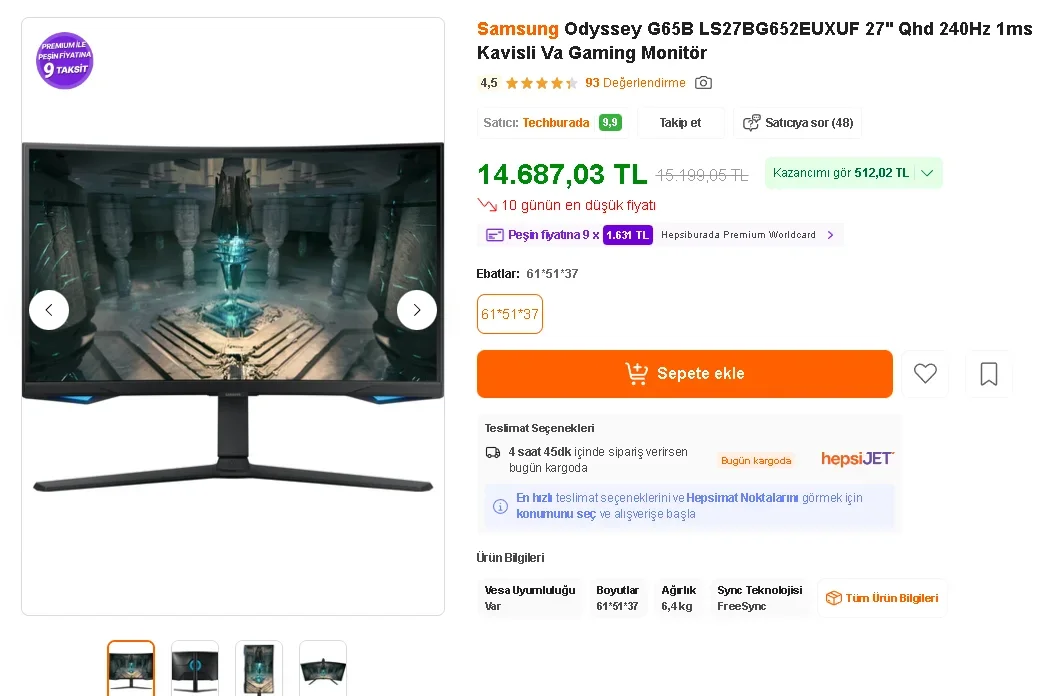This screenshot has width=1051, height=696.
Task: Select the 61*51*37 size option
Action: tap(510, 314)
